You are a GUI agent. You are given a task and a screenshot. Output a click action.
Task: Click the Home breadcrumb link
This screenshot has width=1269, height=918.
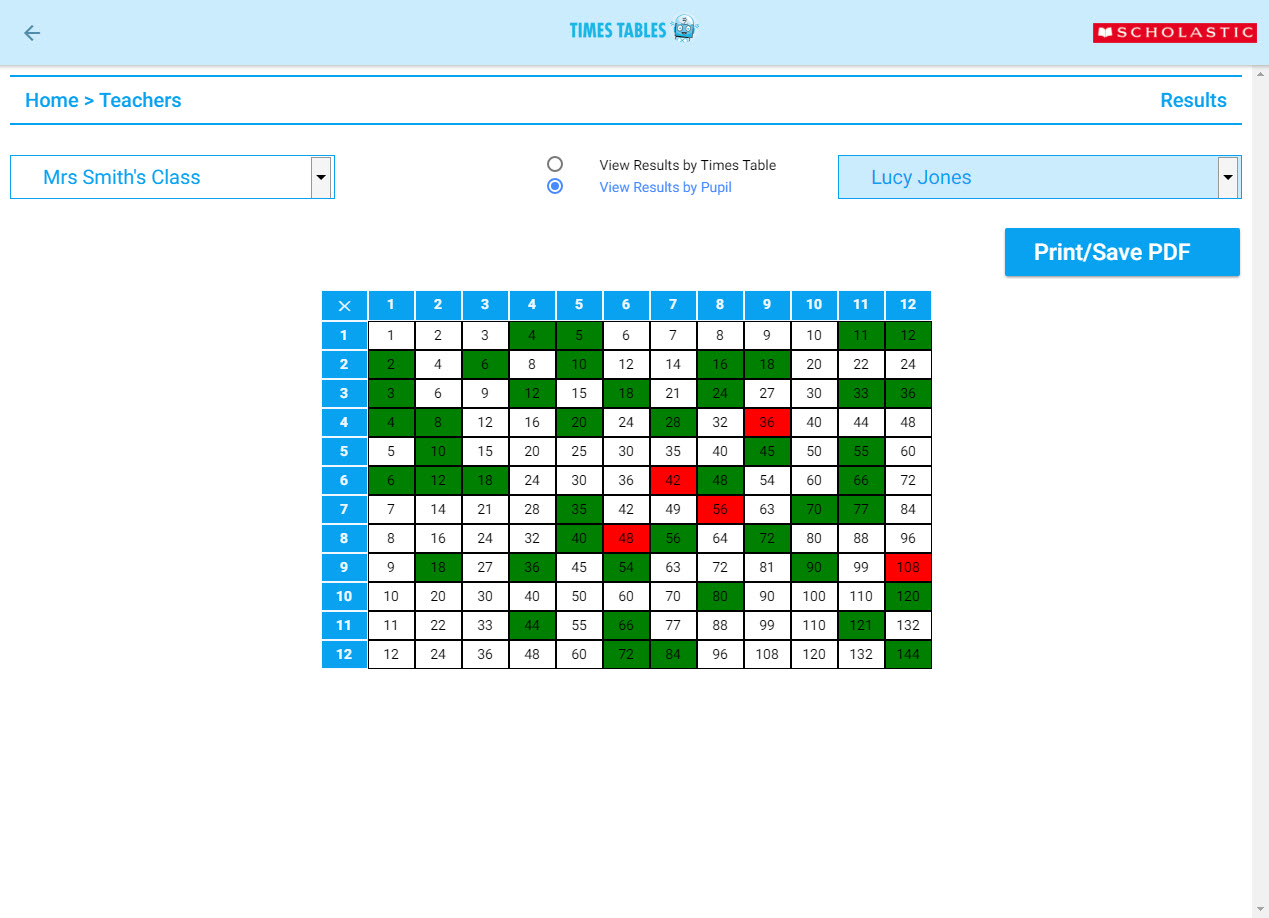point(51,100)
